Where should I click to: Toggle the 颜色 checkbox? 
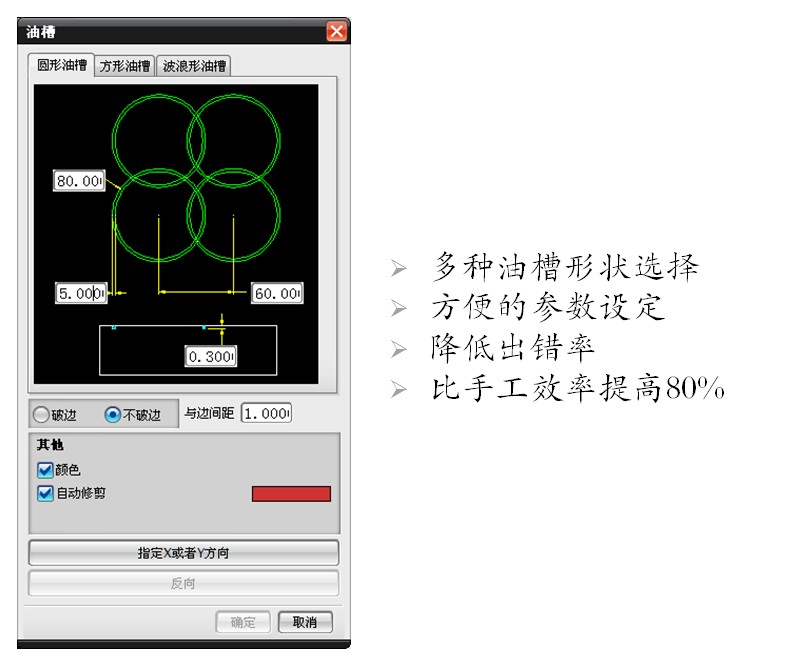pyautogui.click(x=45, y=469)
